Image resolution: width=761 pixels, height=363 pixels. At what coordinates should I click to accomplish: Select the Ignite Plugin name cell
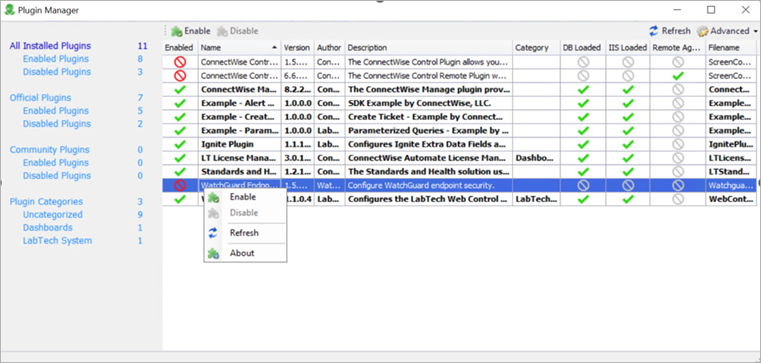239,144
